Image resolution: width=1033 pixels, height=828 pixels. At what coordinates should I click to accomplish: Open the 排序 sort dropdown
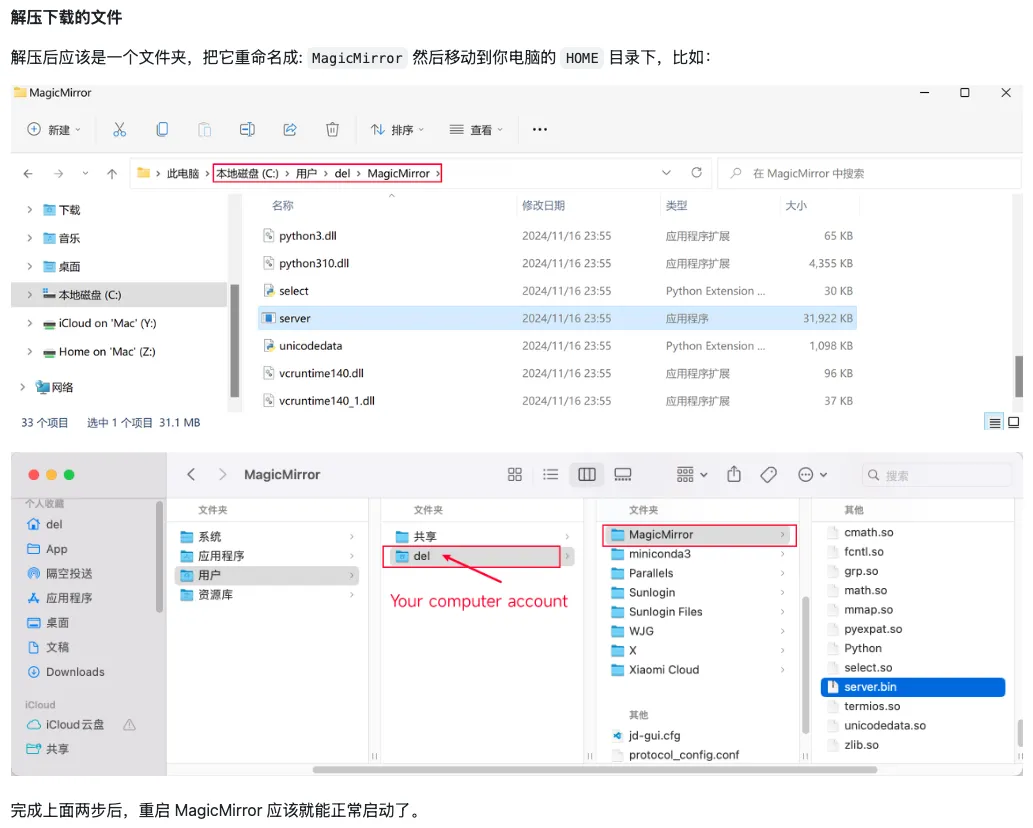click(x=397, y=130)
